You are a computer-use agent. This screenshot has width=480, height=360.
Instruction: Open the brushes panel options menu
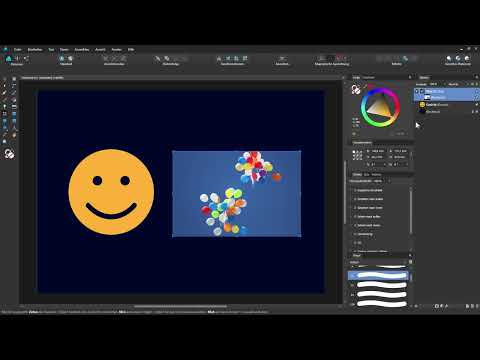click(x=410, y=255)
